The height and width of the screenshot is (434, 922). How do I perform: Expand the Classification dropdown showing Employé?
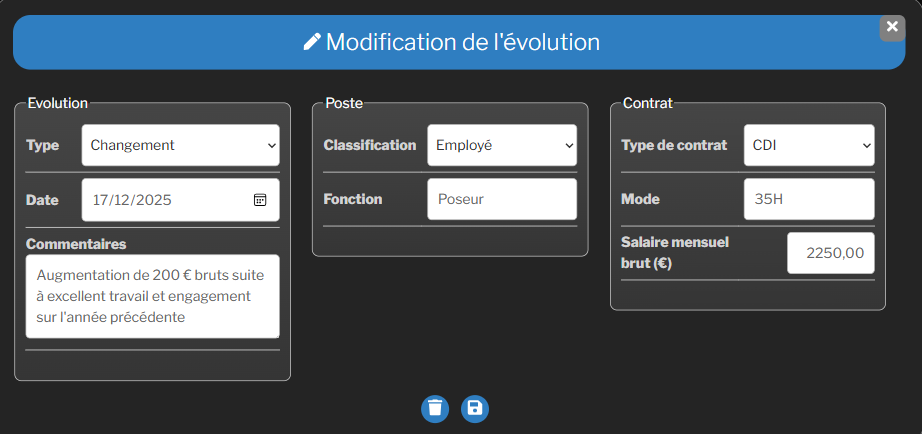point(502,145)
